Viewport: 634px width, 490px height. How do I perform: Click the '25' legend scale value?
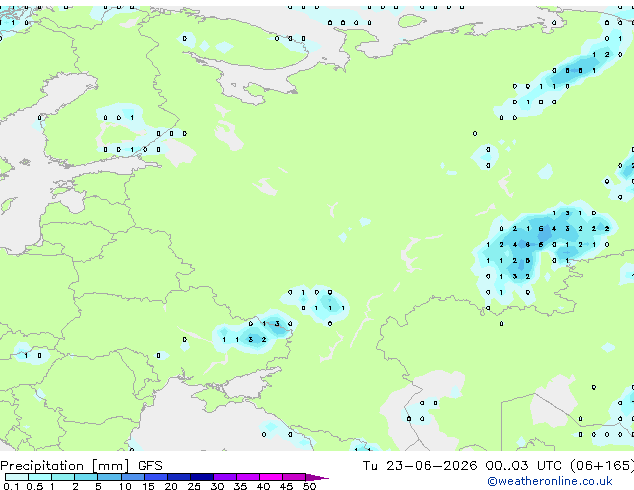[x=194, y=486]
